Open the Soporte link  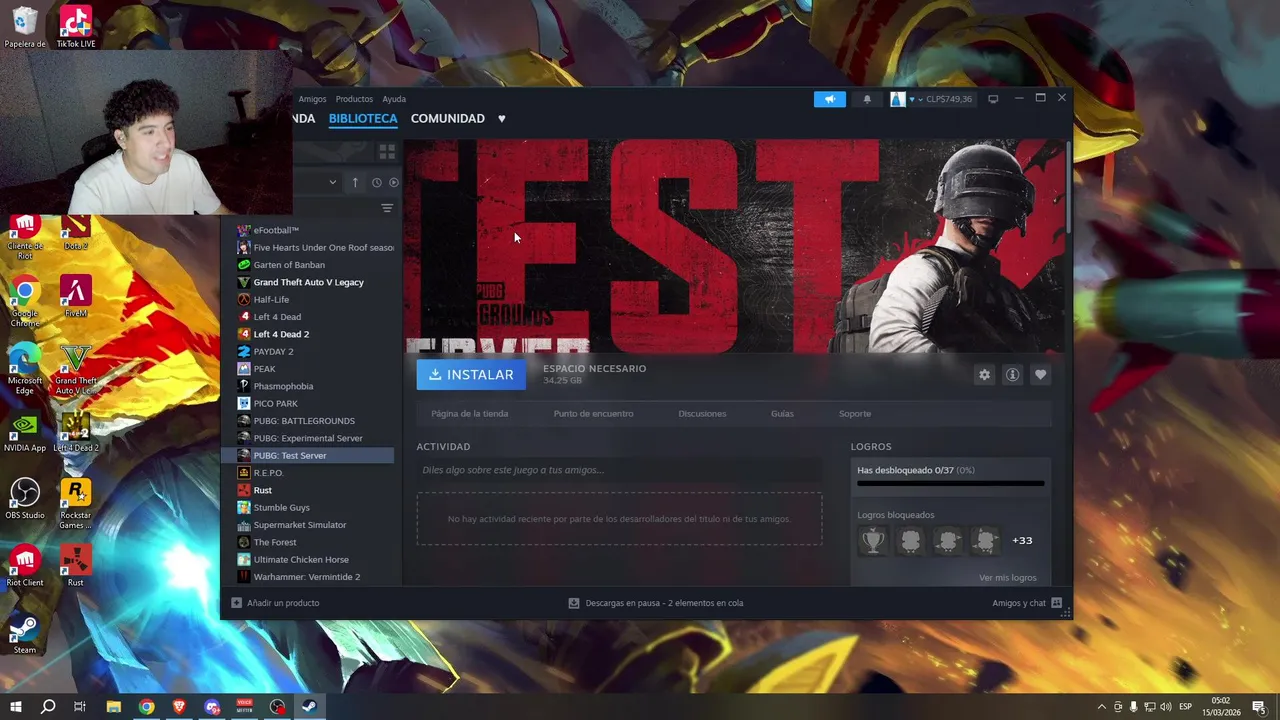[x=855, y=413]
